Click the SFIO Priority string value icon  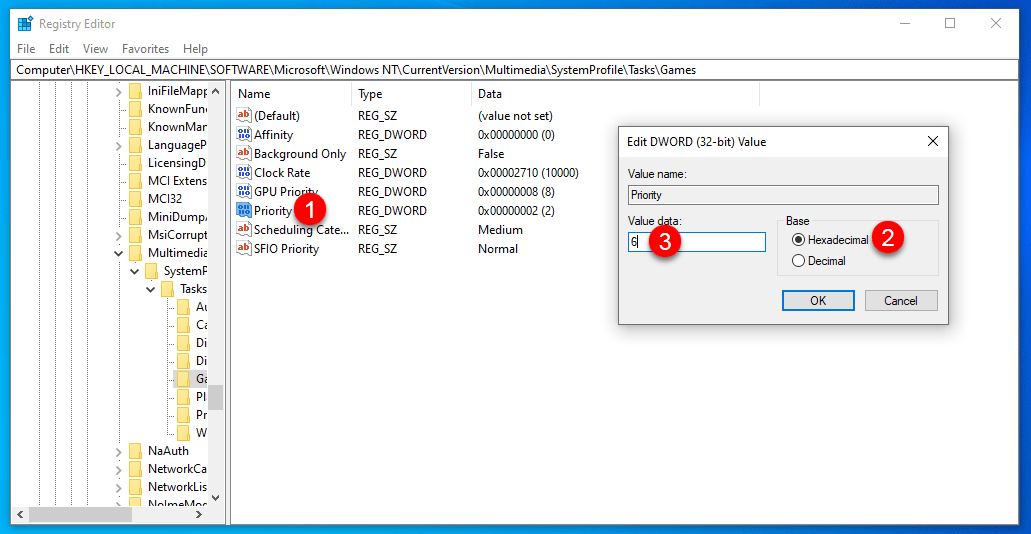click(244, 249)
